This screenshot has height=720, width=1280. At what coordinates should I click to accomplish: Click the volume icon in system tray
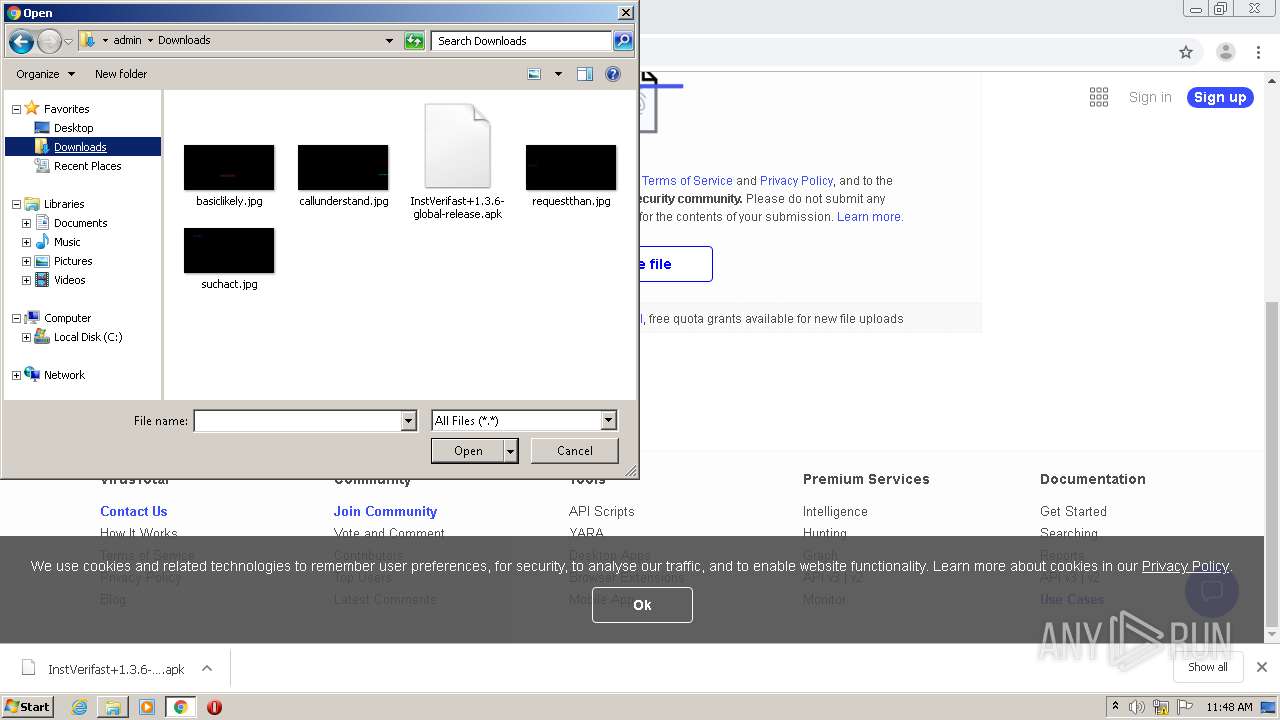1137,707
